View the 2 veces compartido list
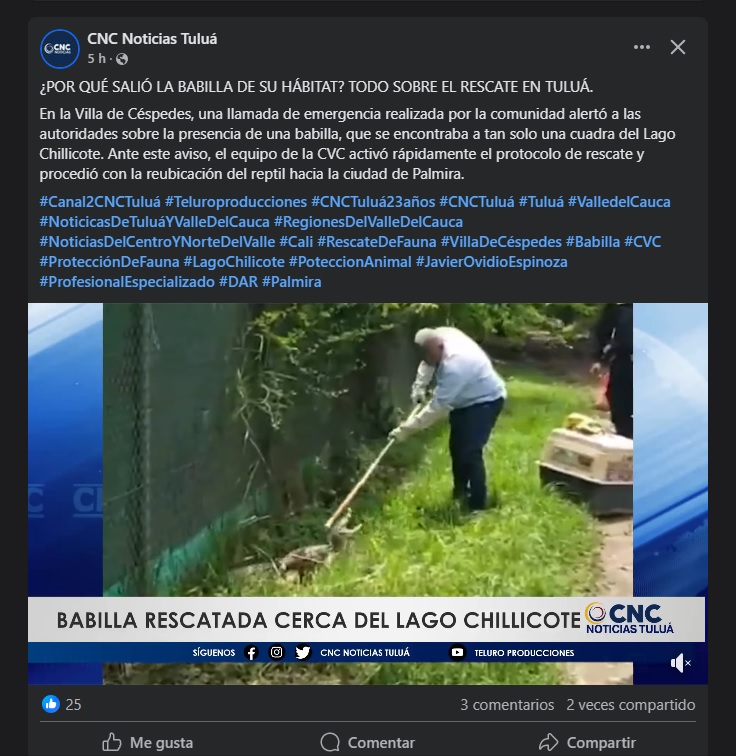This screenshot has height=756, width=736. click(x=630, y=705)
